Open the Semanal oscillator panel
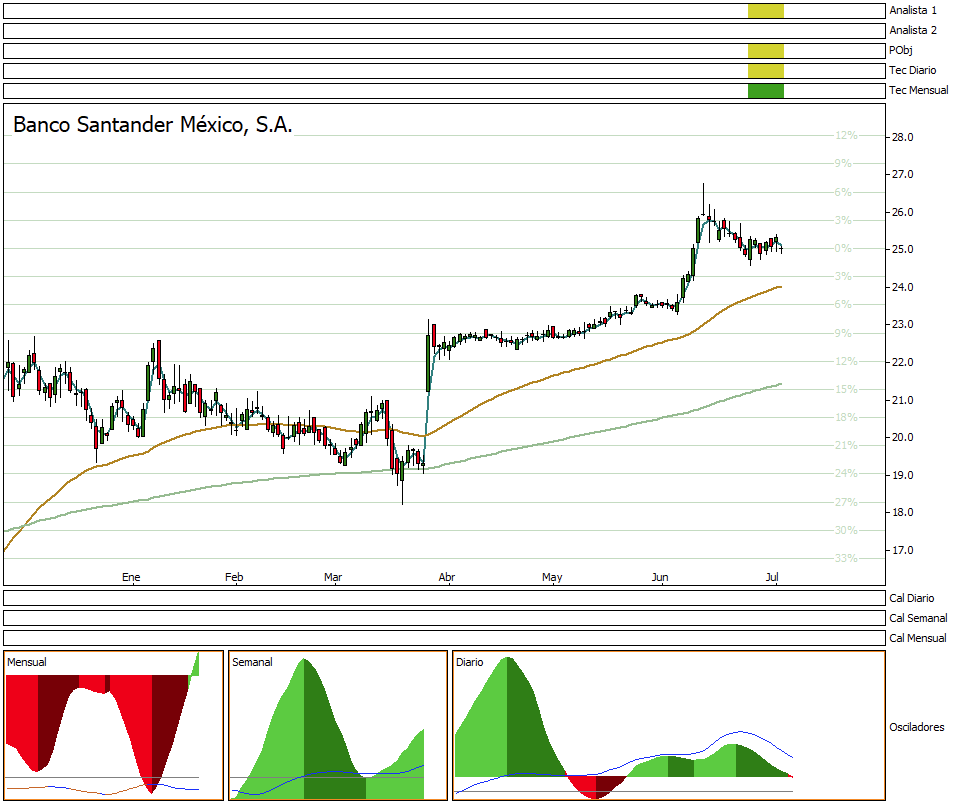 click(x=338, y=726)
